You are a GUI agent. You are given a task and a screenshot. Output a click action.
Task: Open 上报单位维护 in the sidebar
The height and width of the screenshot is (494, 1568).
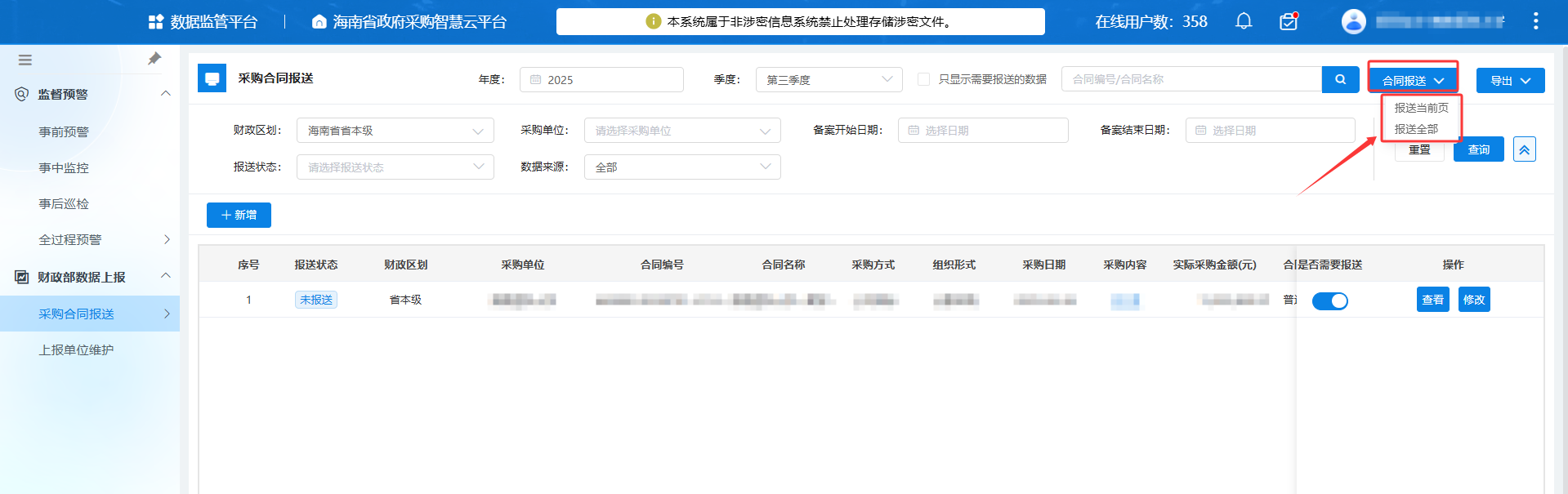(76, 349)
